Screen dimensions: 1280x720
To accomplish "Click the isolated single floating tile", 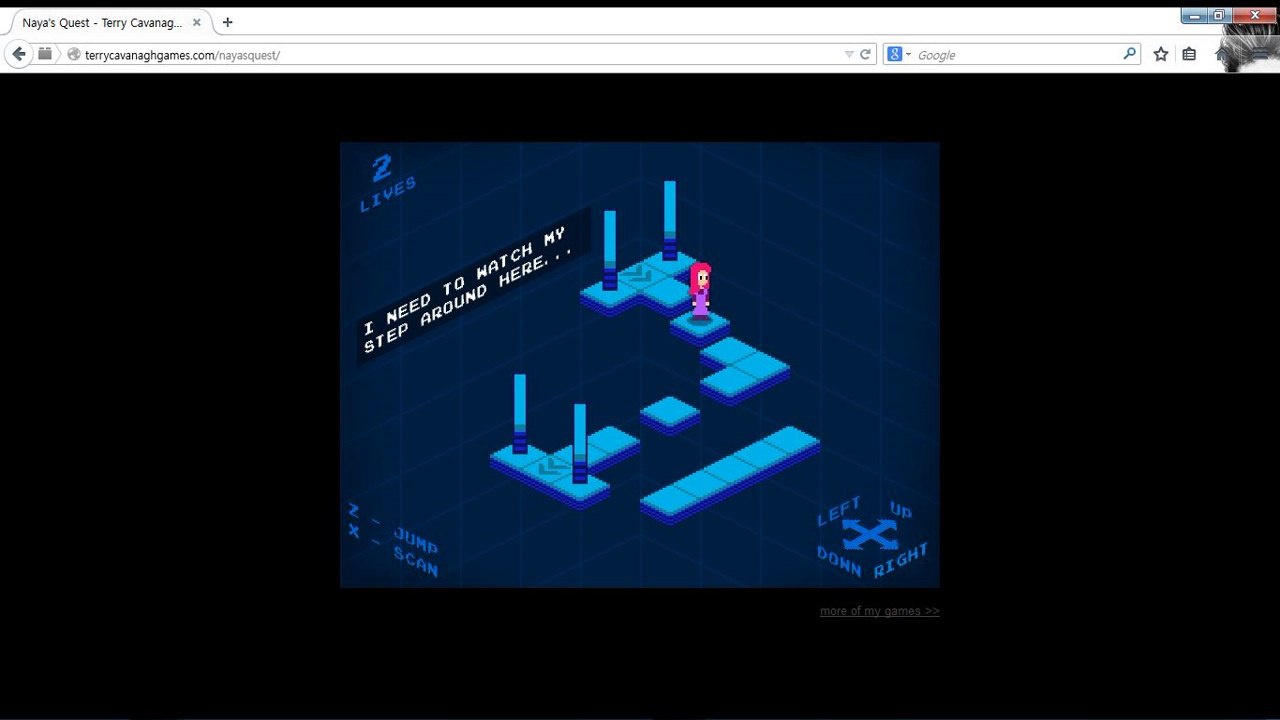I will point(670,414).
